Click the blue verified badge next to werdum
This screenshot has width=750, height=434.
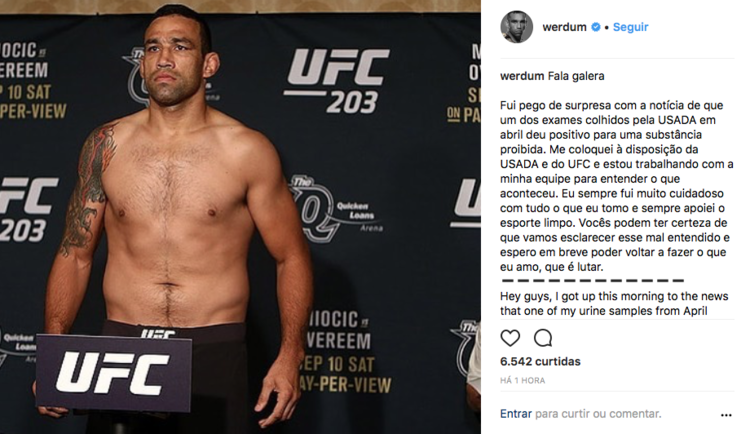pyautogui.click(x=596, y=27)
